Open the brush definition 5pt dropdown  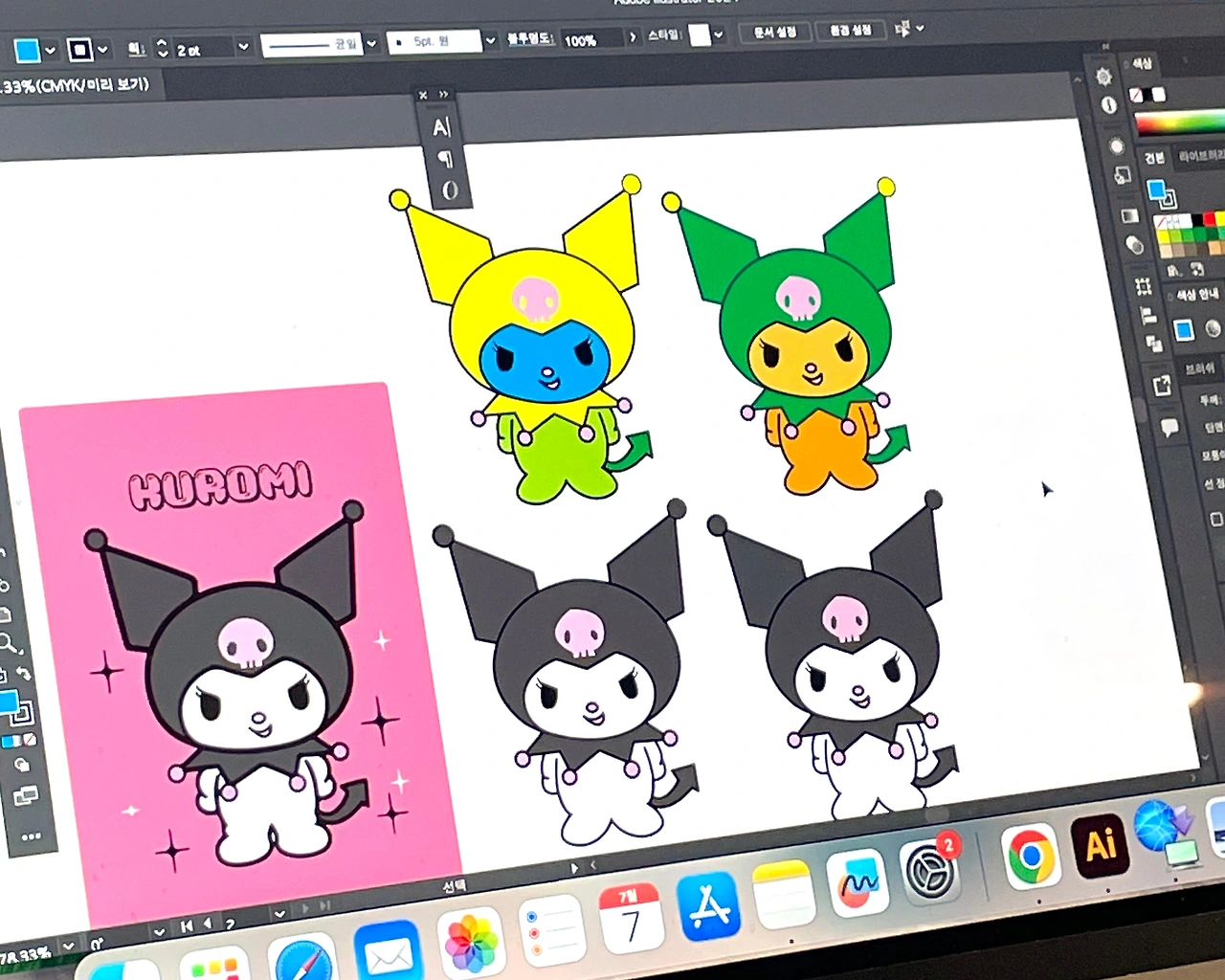pyautogui.click(x=490, y=41)
